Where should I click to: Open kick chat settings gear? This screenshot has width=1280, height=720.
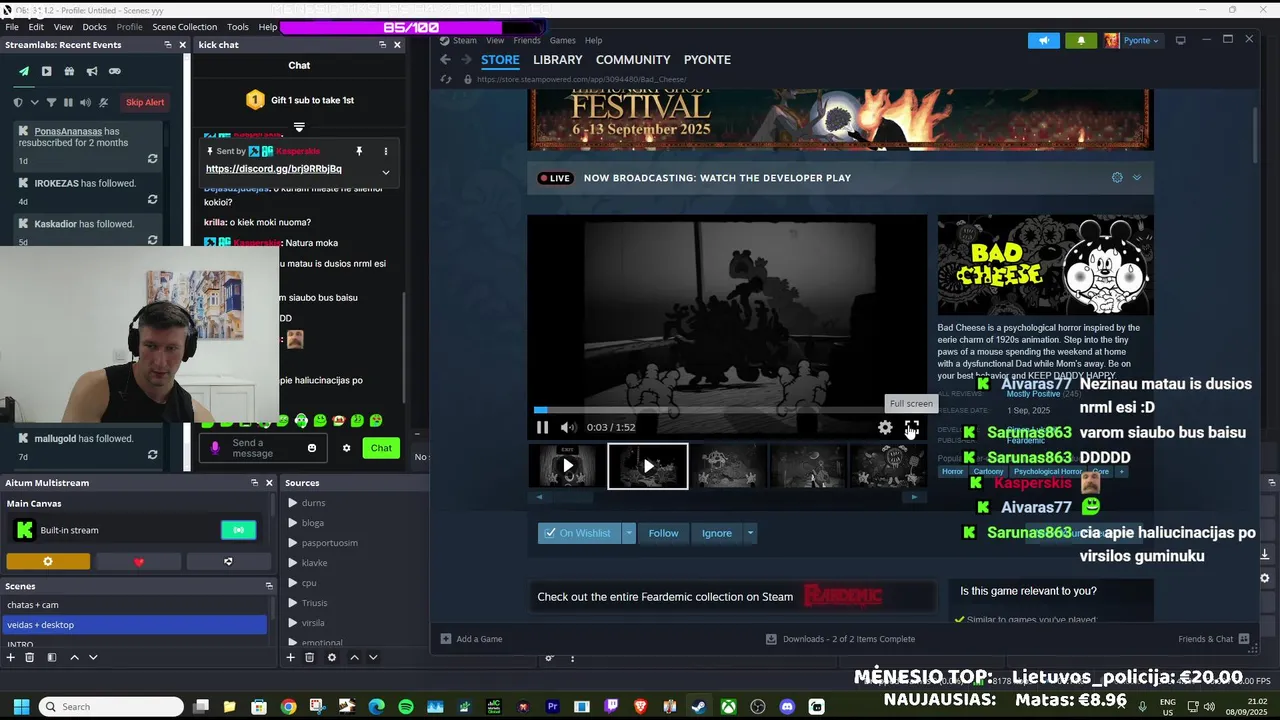(346, 448)
